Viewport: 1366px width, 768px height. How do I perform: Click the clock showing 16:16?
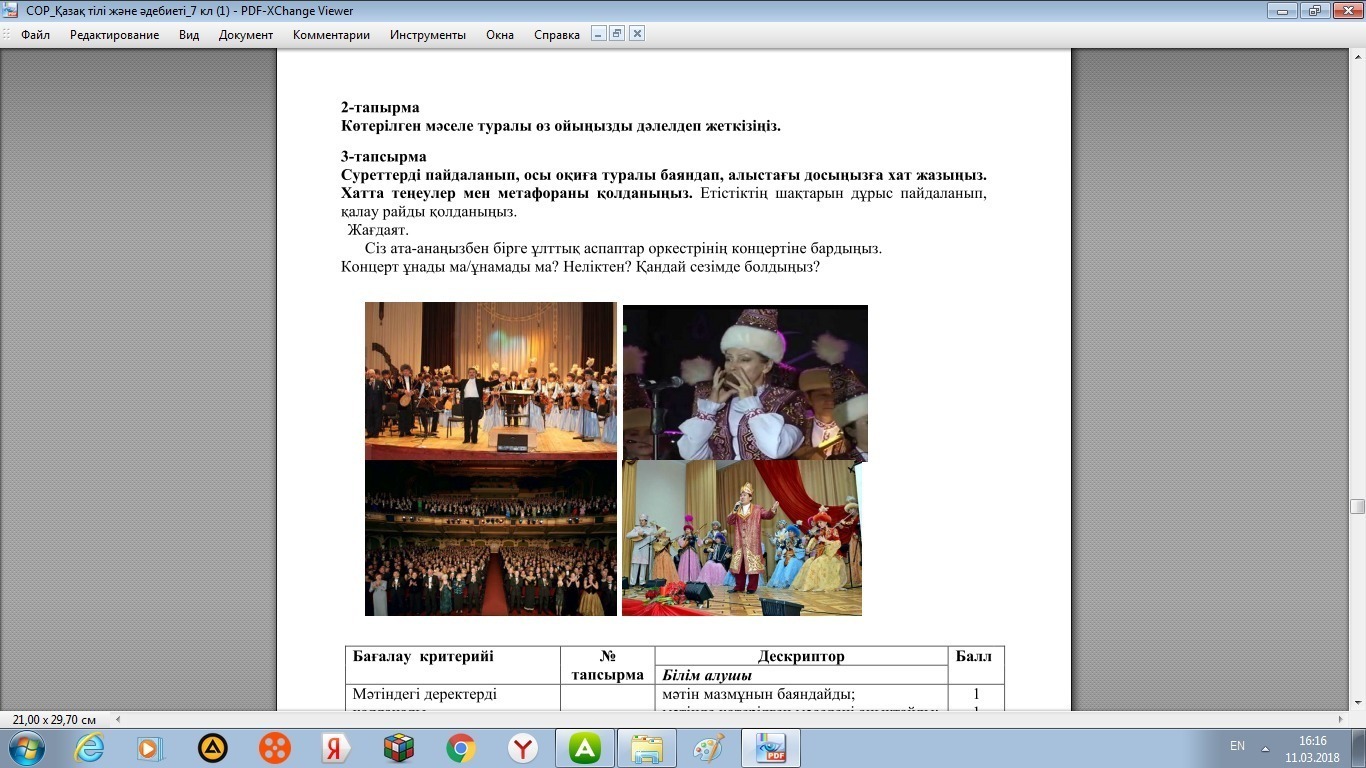click(x=1314, y=741)
